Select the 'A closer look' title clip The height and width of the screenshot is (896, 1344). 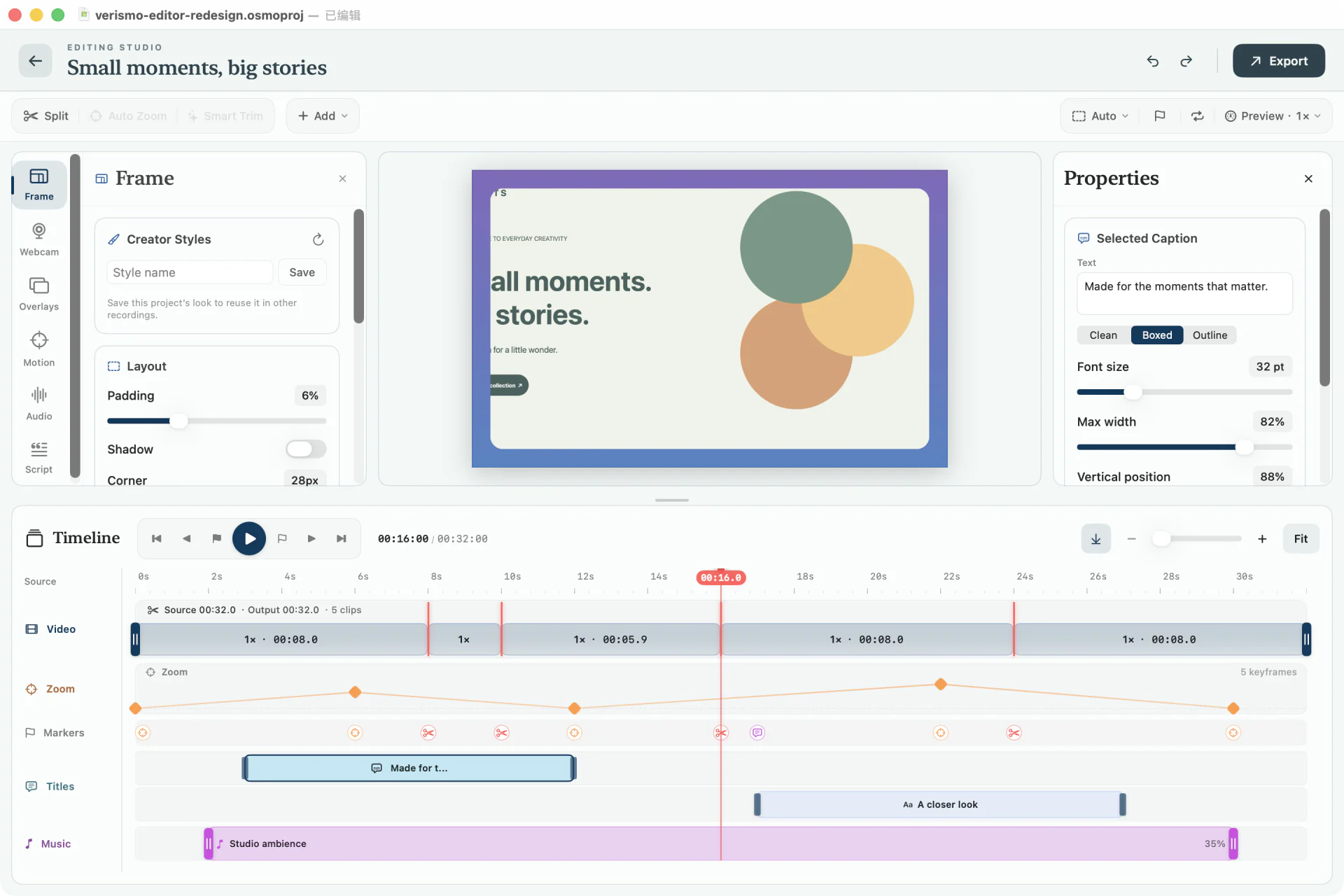[940, 805]
